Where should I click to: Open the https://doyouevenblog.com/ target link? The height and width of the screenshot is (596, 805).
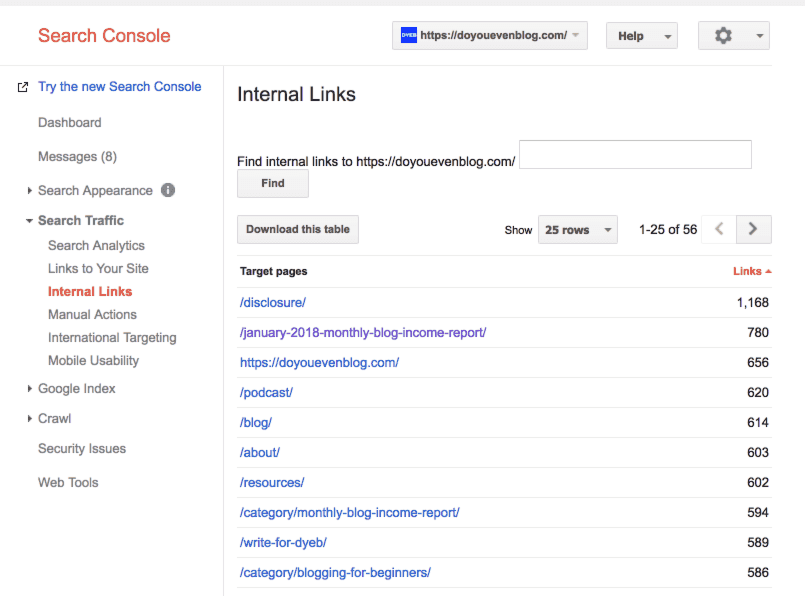pos(319,362)
